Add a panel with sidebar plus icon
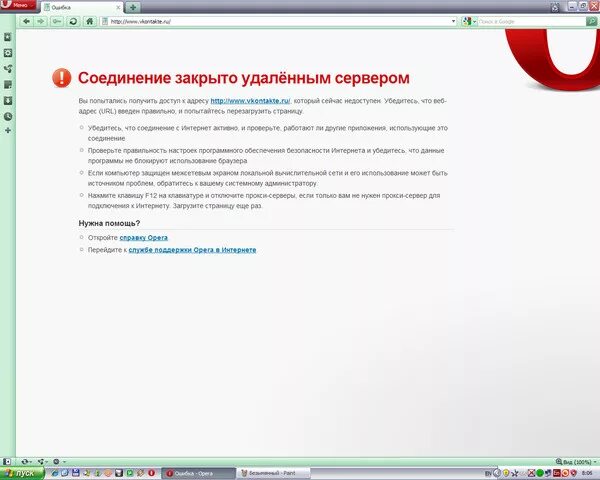This screenshot has height=480, width=600. (x=8, y=131)
